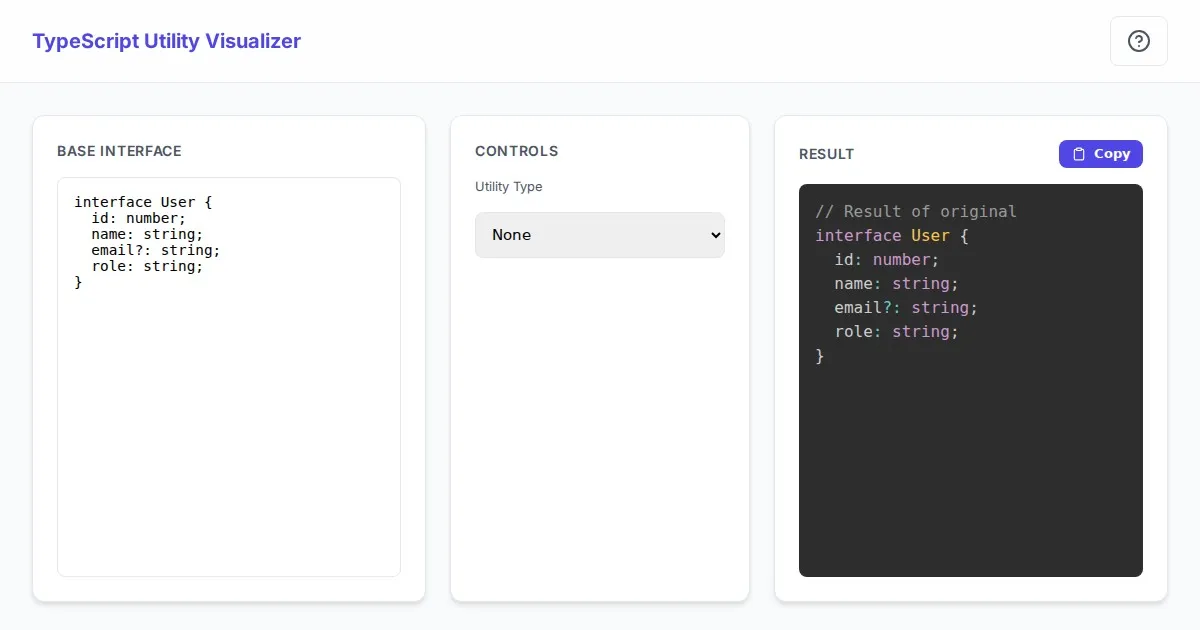Click the chevron arrow on Utility Type select
The width and height of the screenshot is (1200, 630).
point(714,235)
